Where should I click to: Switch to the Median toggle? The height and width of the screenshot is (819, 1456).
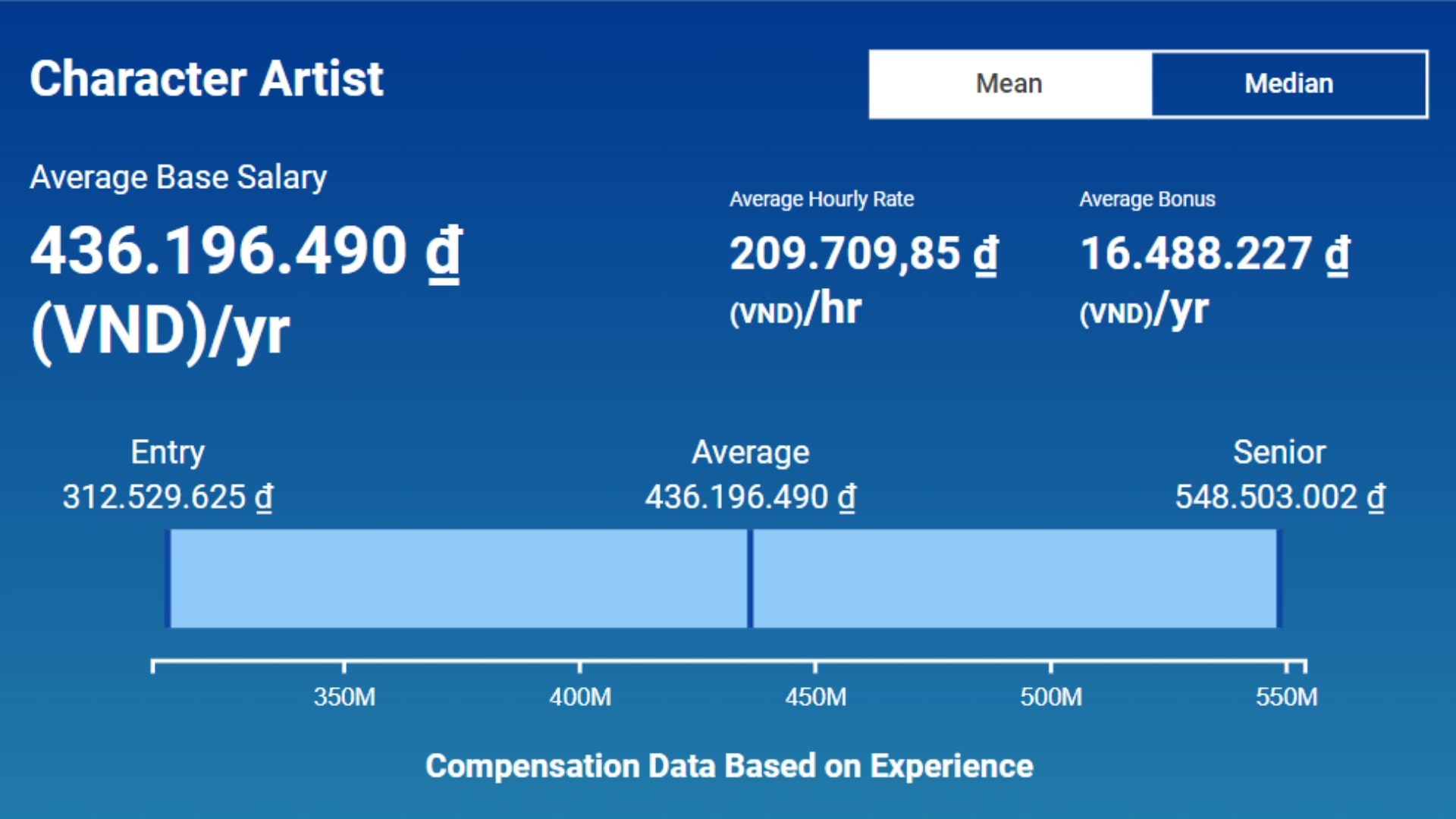click(x=1288, y=83)
